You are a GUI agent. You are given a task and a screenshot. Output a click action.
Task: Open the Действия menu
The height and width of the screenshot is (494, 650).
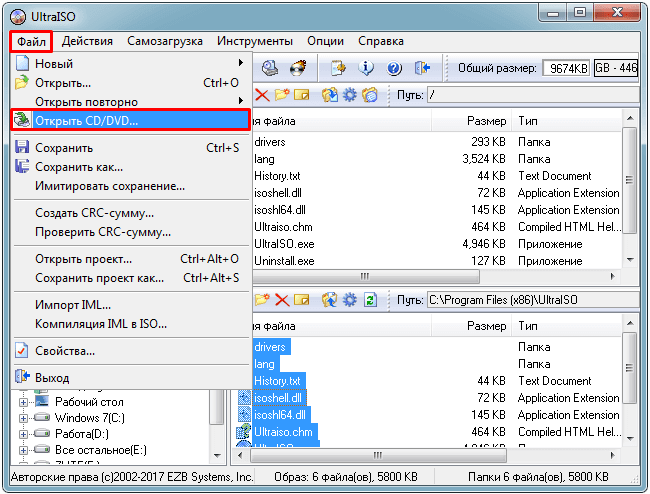(87, 41)
